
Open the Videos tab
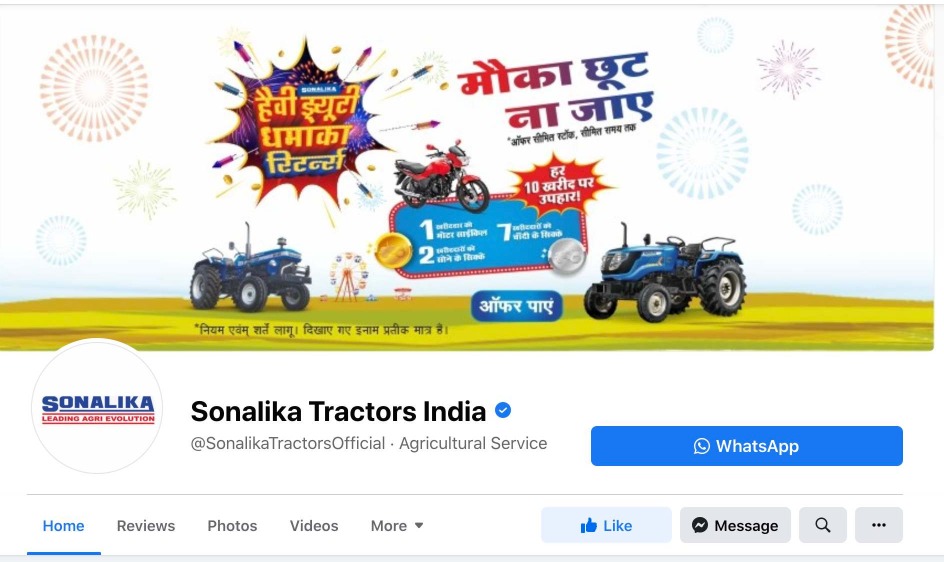click(x=314, y=526)
